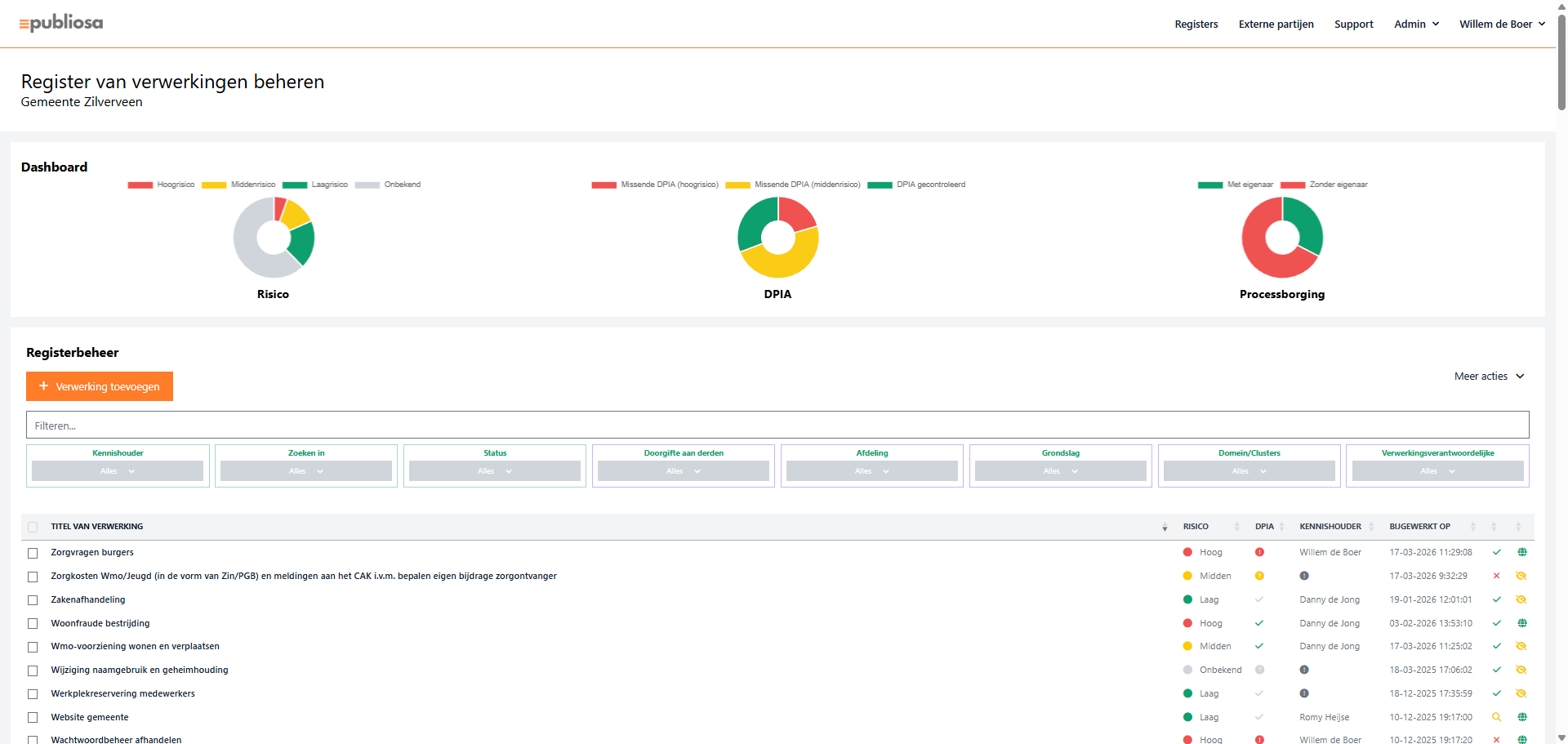Click the red Hoogrisico legend swatch above the Risico chart
1568x744 pixels.
[140, 185]
